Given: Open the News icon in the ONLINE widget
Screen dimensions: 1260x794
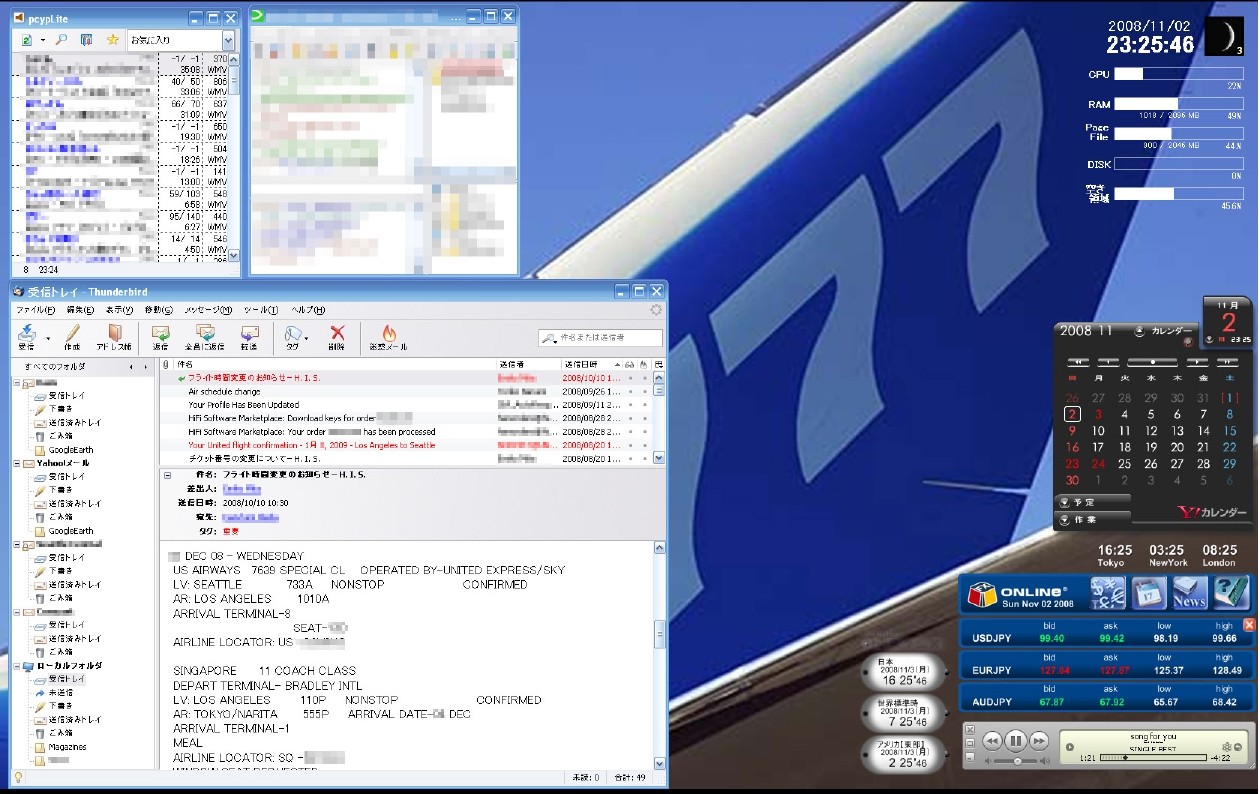Looking at the screenshot, I should point(1190,593).
